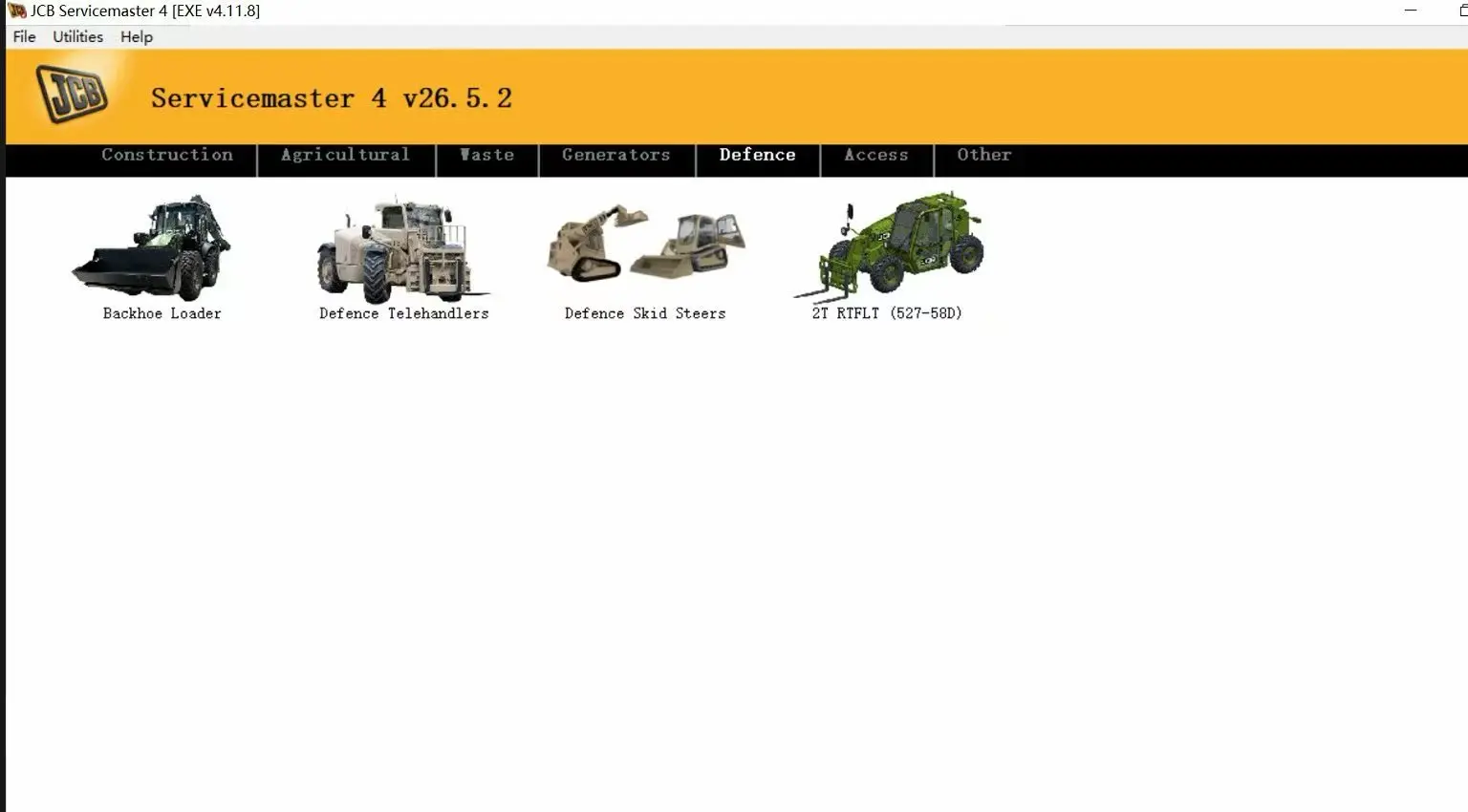This screenshot has width=1468, height=812.
Task: Click the Backhoe Loader label
Action: [162, 313]
